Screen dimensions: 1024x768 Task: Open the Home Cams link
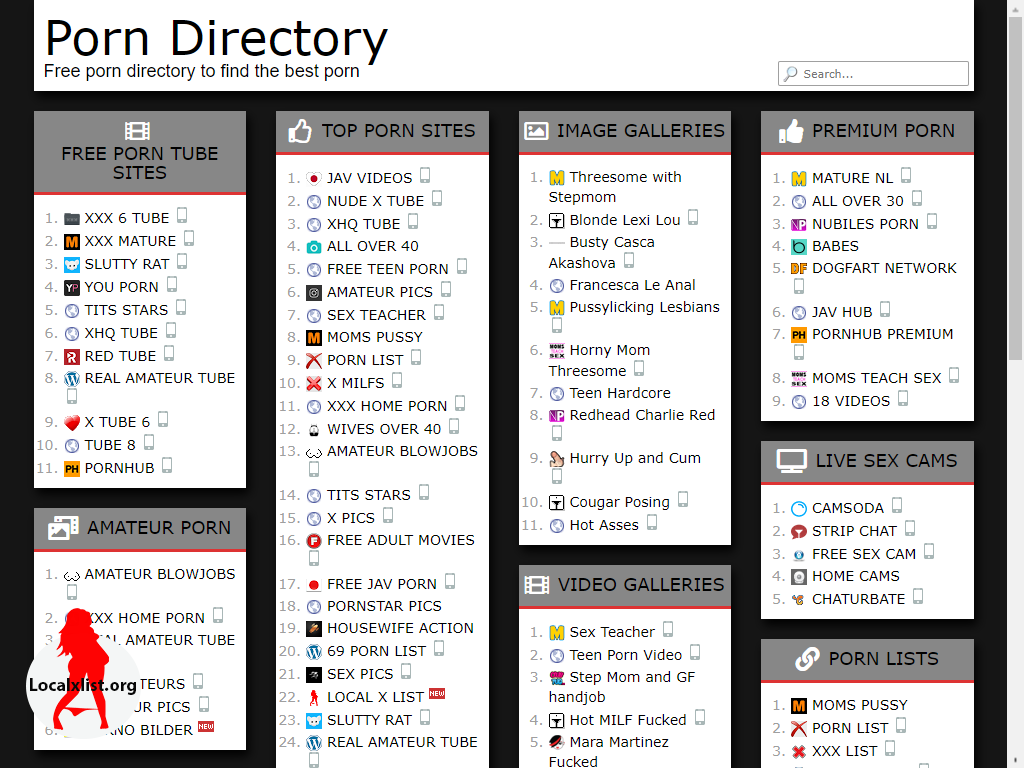855,576
